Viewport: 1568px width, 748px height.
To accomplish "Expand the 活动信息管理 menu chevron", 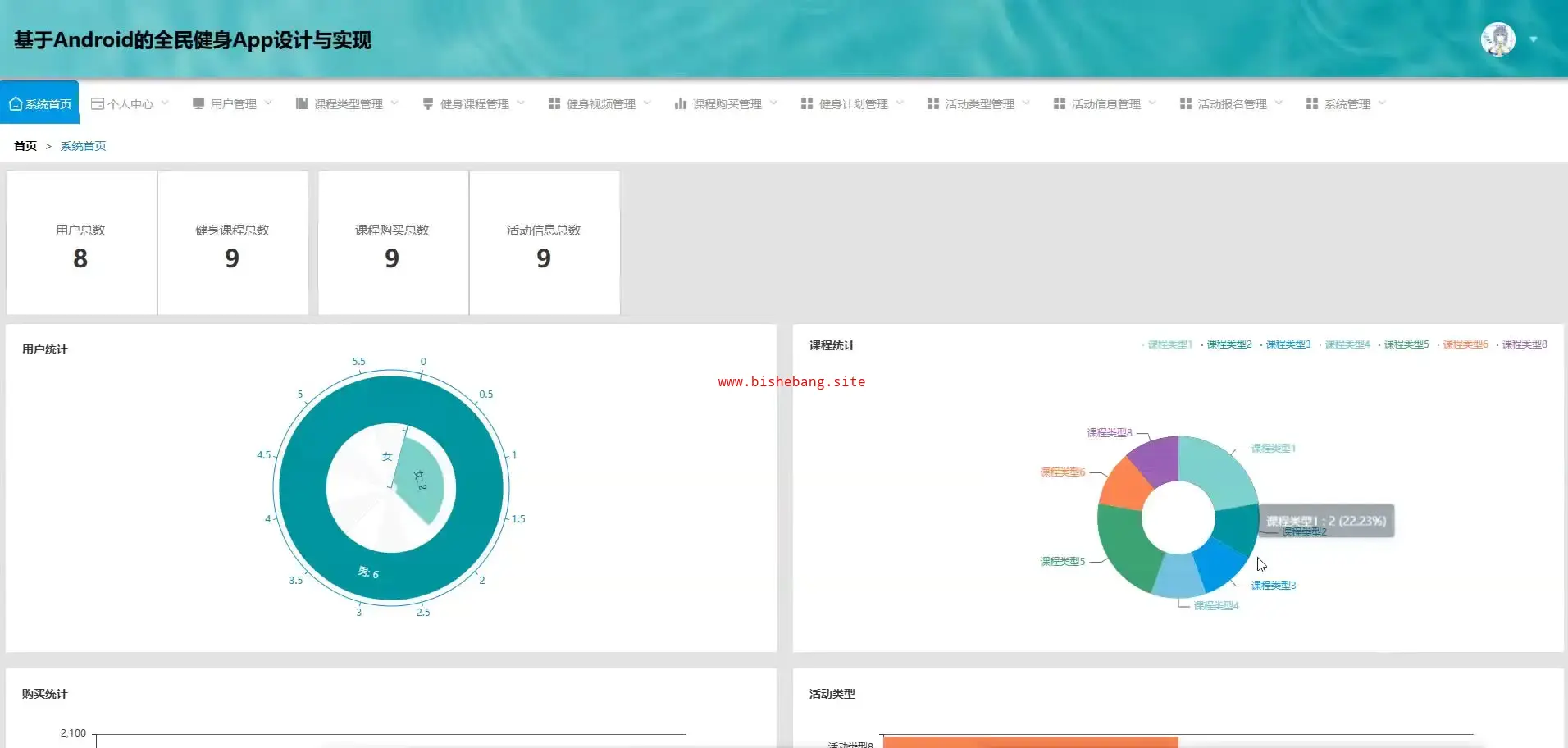I will 1152,103.
